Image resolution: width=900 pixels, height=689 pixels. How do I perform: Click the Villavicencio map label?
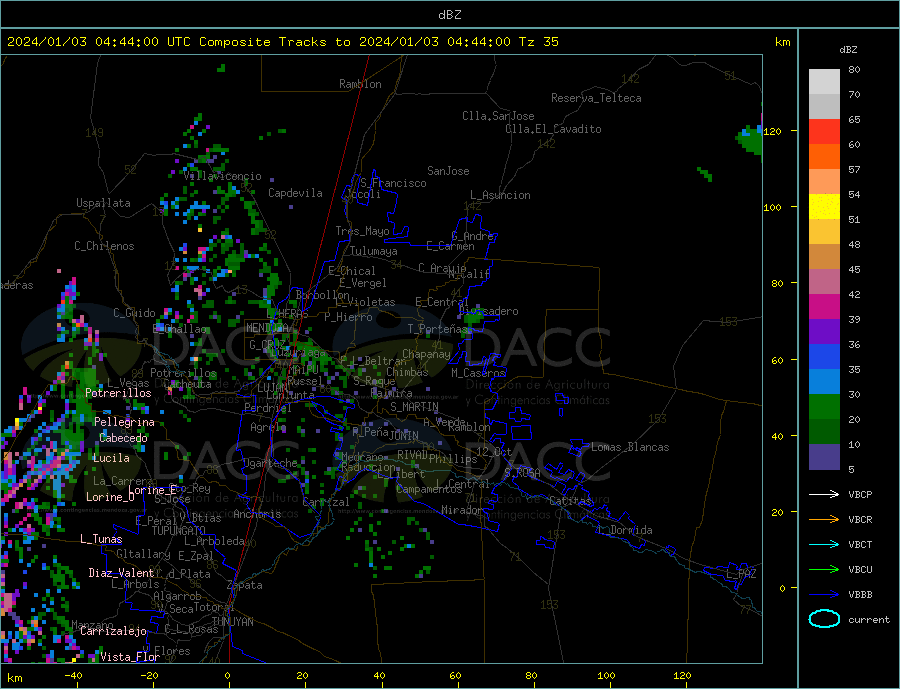coord(222,176)
